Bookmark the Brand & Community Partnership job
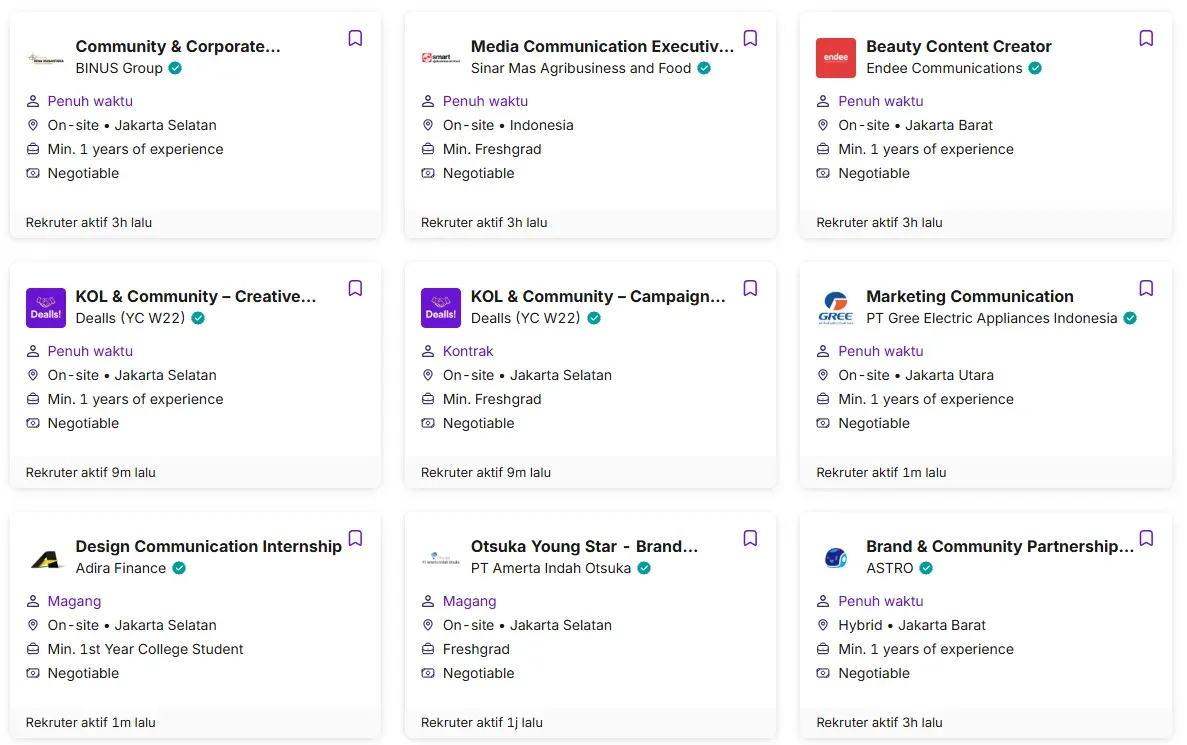This screenshot has height=745, width=1187. point(1146,539)
